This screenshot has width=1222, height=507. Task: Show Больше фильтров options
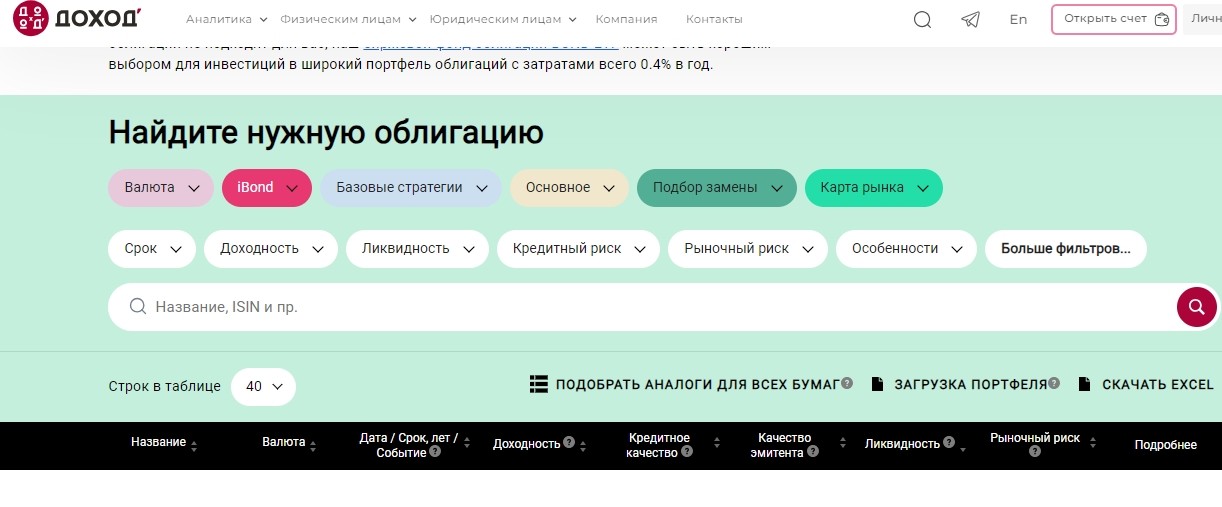coord(1066,249)
